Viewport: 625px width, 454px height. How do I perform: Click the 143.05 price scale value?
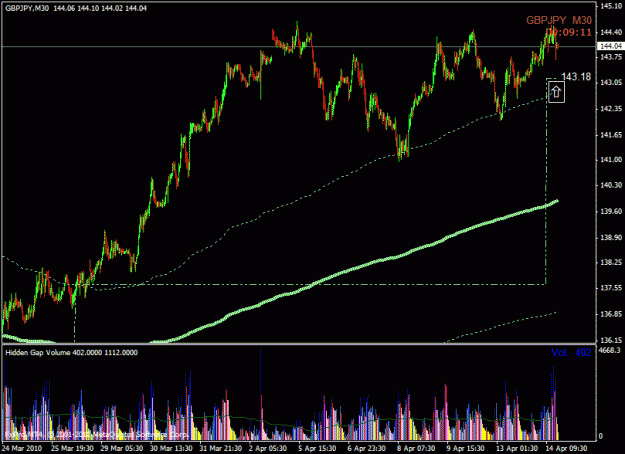pos(611,83)
